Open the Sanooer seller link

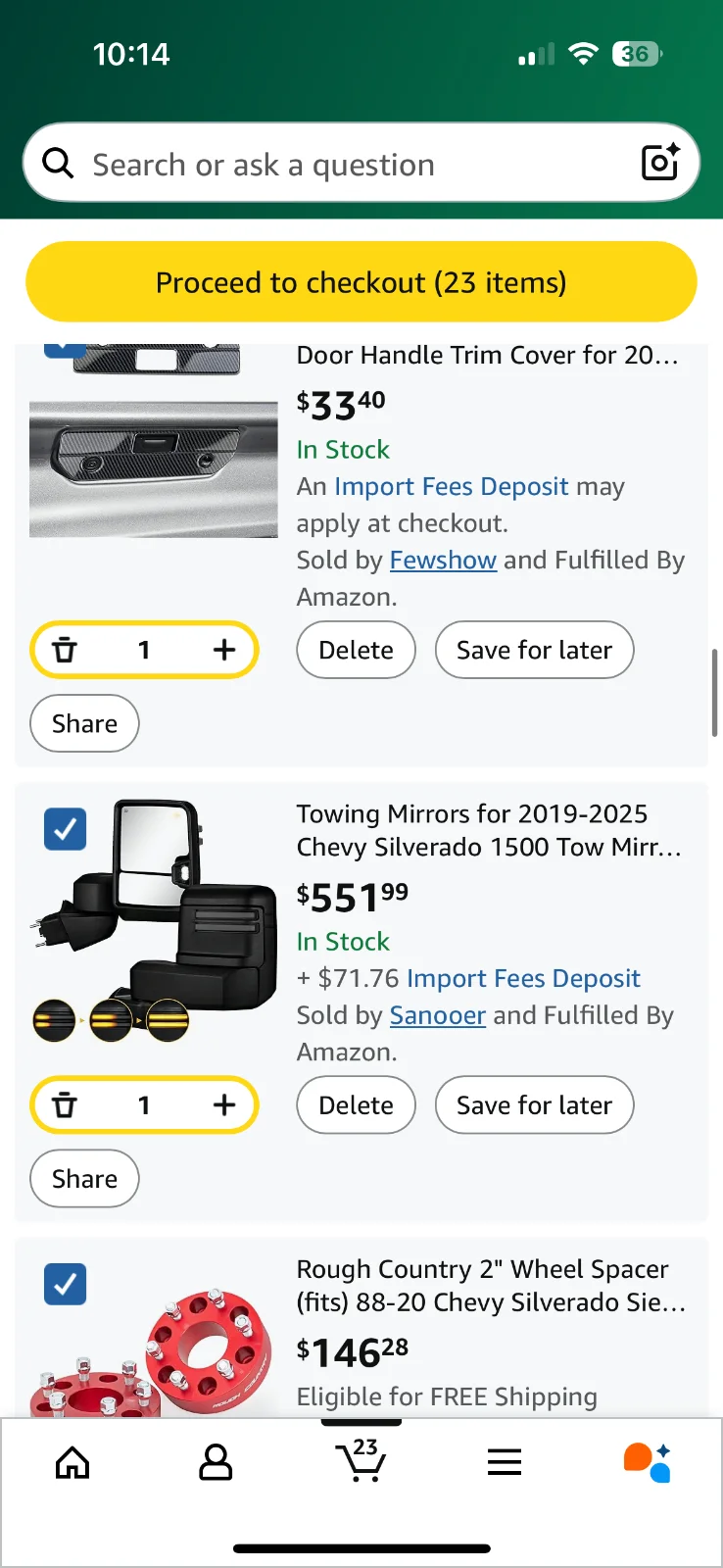point(438,1015)
